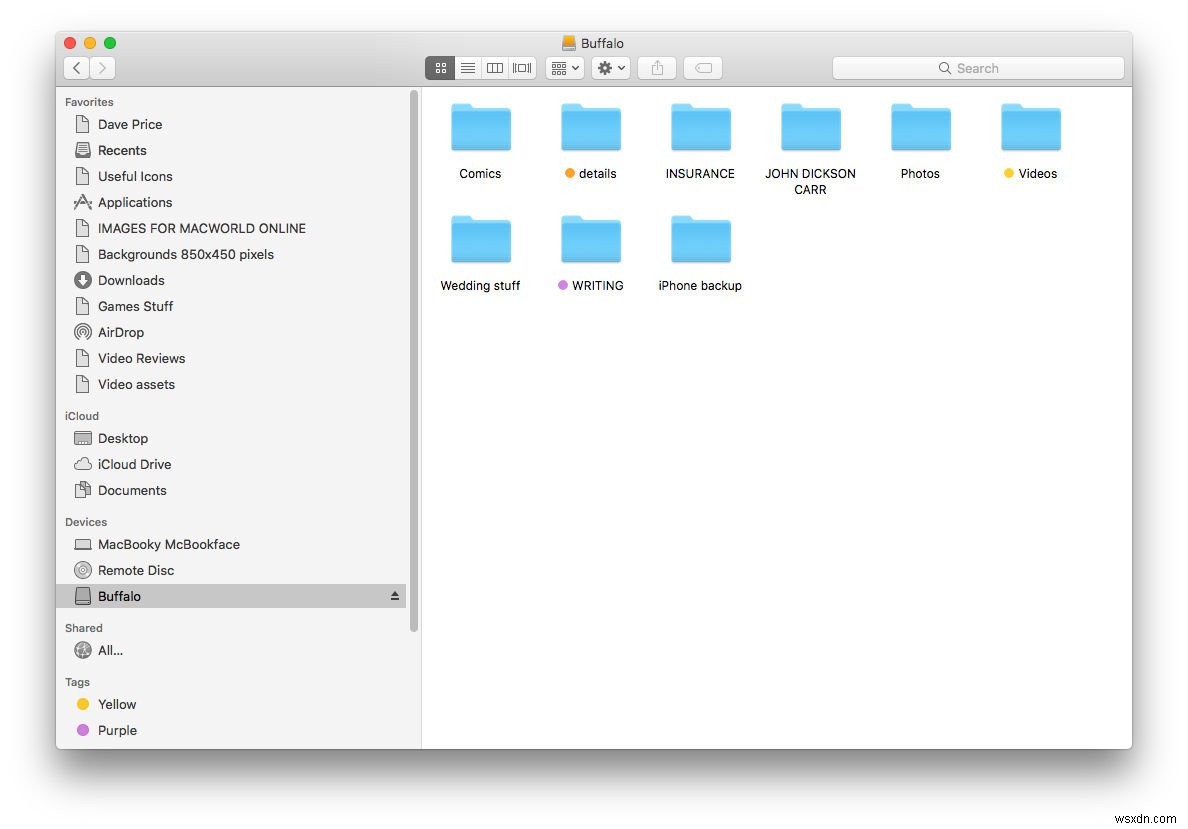The height and width of the screenshot is (829, 1188).
Task: Open the Wedding stuff folder
Action: [x=480, y=239]
